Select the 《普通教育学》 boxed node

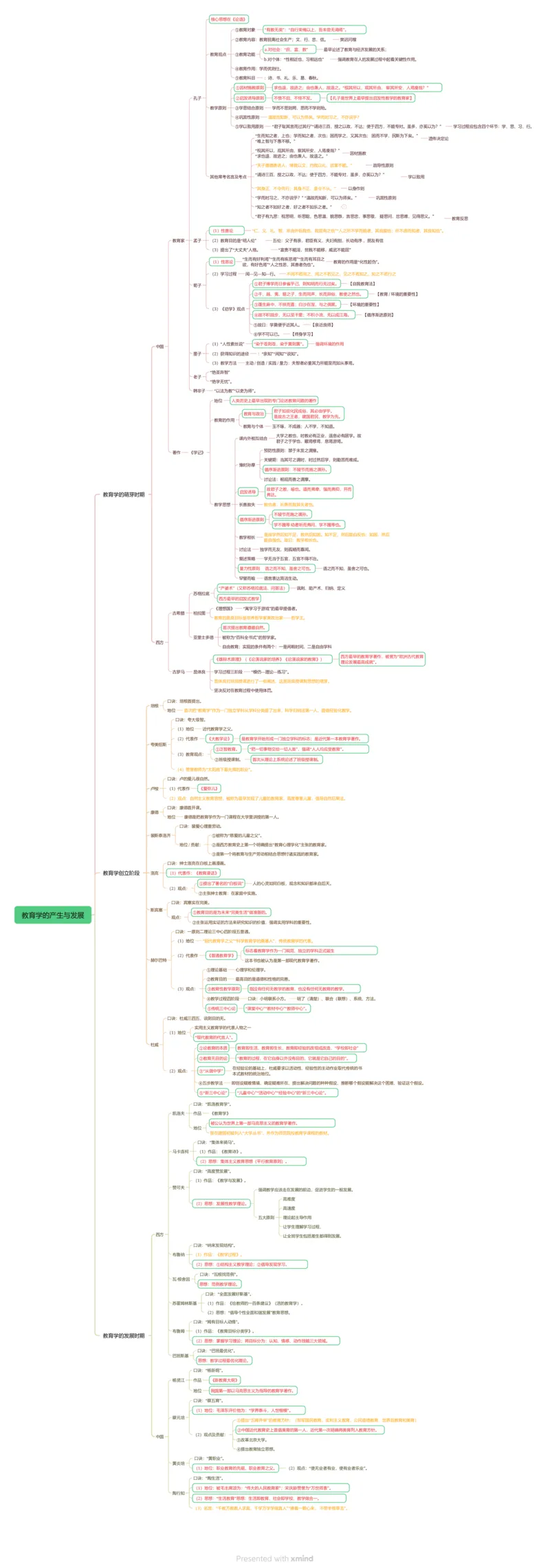[221, 955]
